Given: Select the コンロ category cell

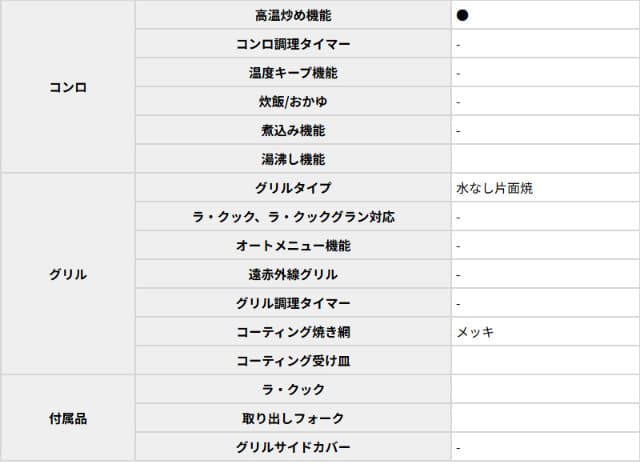Looking at the screenshot, I should click(67, 87).
